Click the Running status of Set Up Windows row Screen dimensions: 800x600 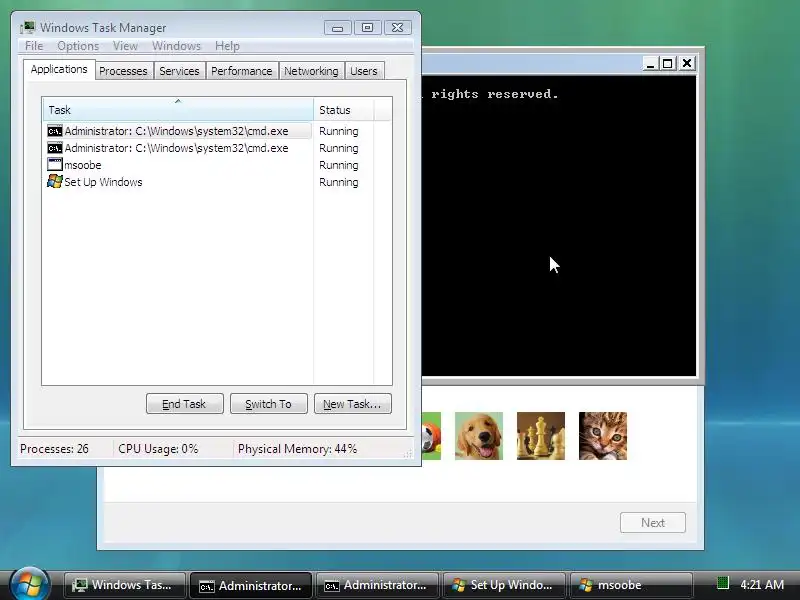tap(339, 182)
